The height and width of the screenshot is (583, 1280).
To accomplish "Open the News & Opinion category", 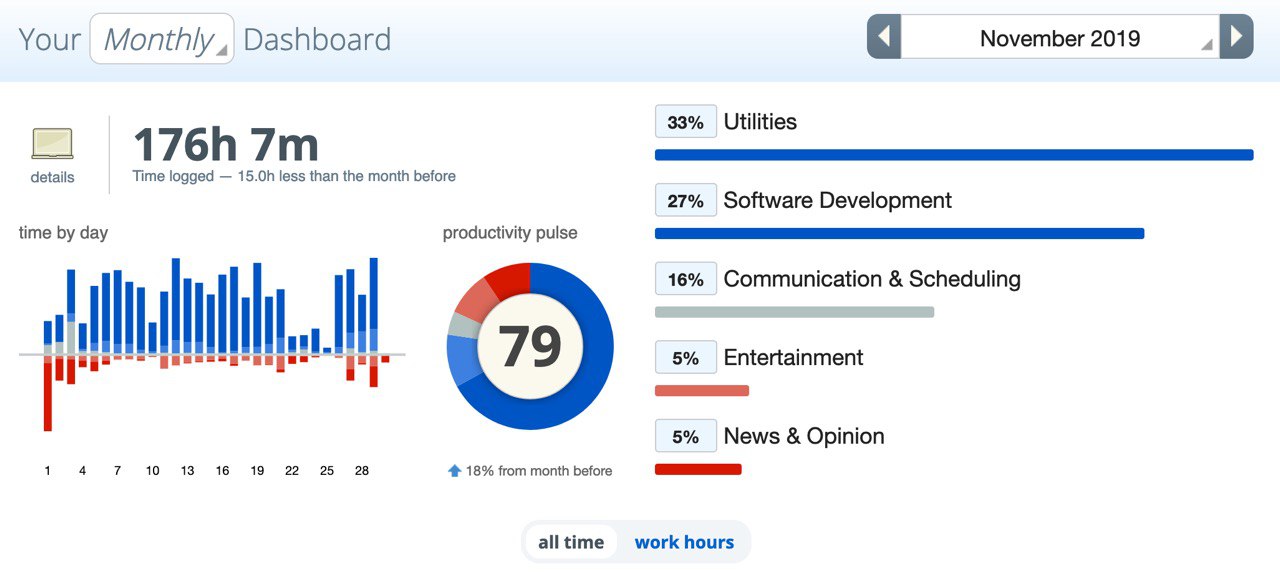I will pos(803,436).
